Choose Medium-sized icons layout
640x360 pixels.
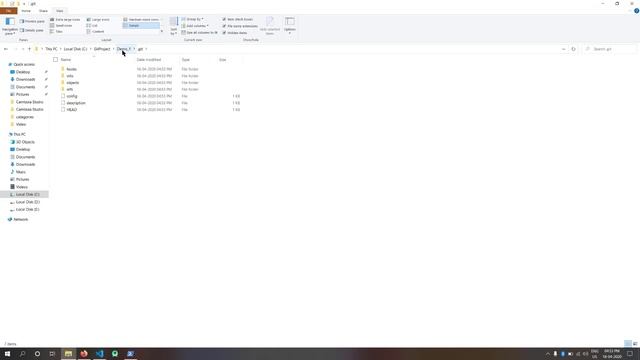point(141,20)
